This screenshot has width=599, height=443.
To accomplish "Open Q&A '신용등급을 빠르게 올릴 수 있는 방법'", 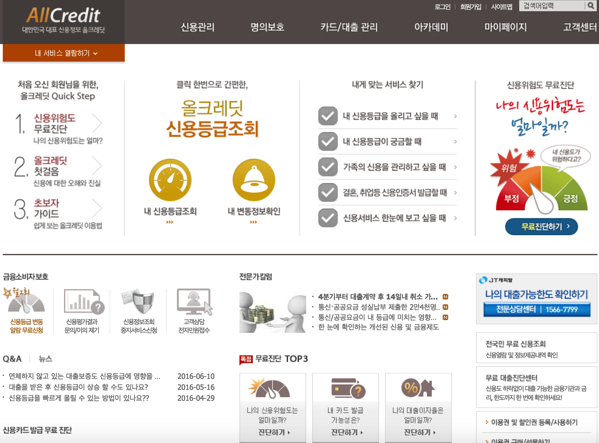I will coord(79,398).
